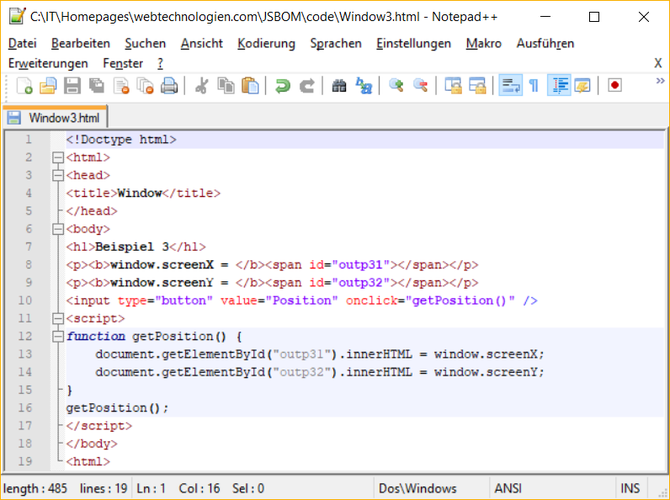Start macro recording with red dot

(614, 85)
